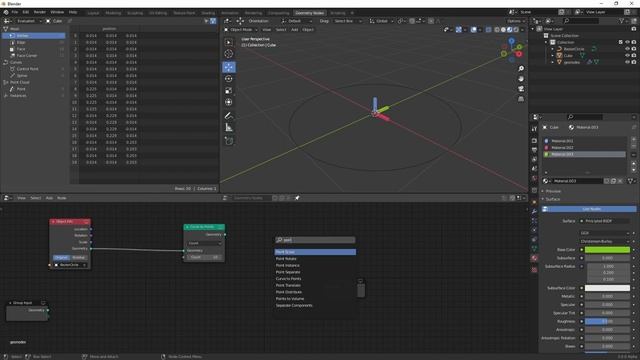Toggle the camera view icon in viewport
The width and height of the screenshot is (640, 360).
(521, 89)
